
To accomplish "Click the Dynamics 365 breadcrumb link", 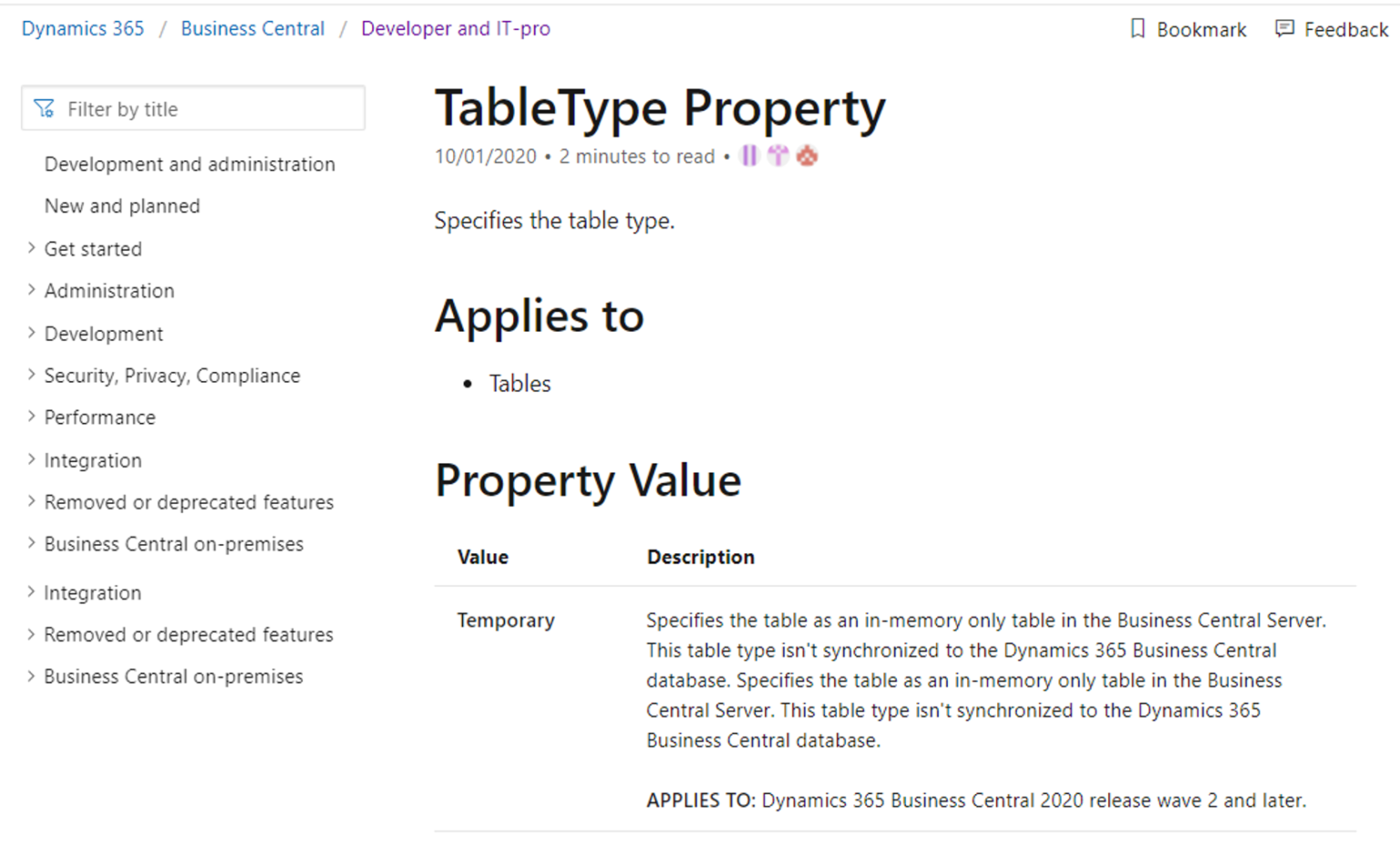I will [82, 28].
